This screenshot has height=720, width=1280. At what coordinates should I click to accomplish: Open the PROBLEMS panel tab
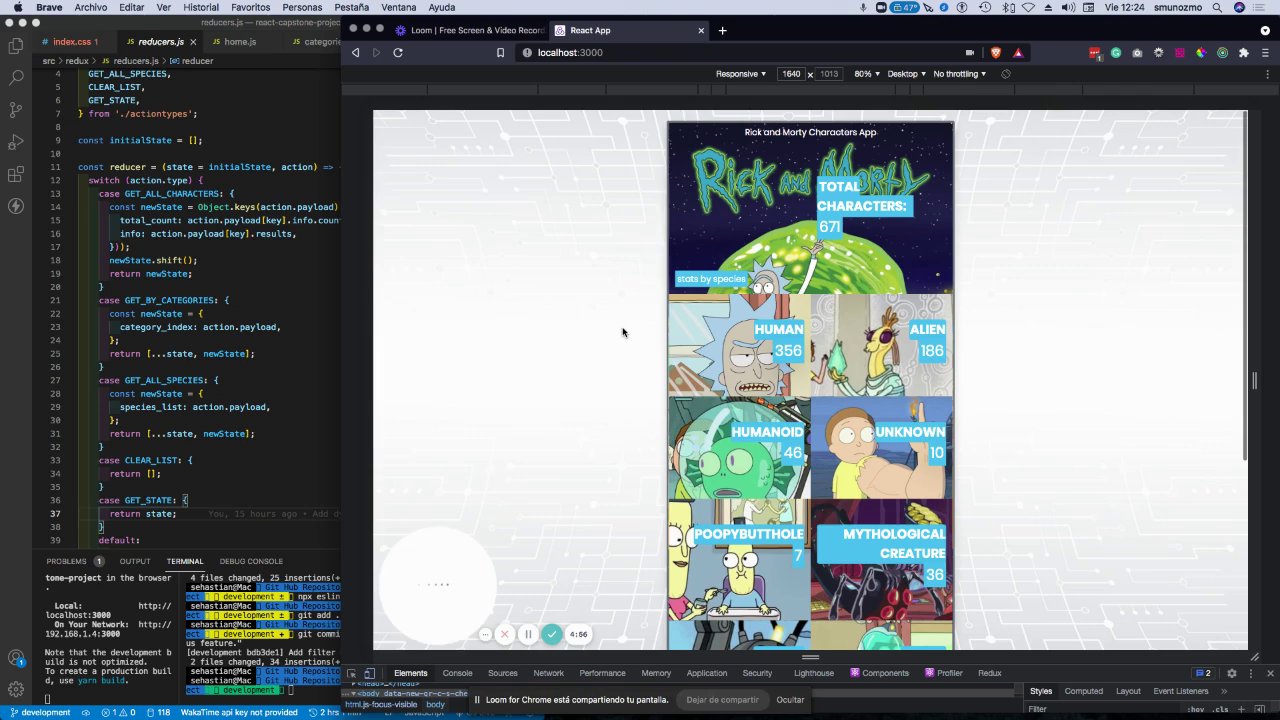coord(66,562)
